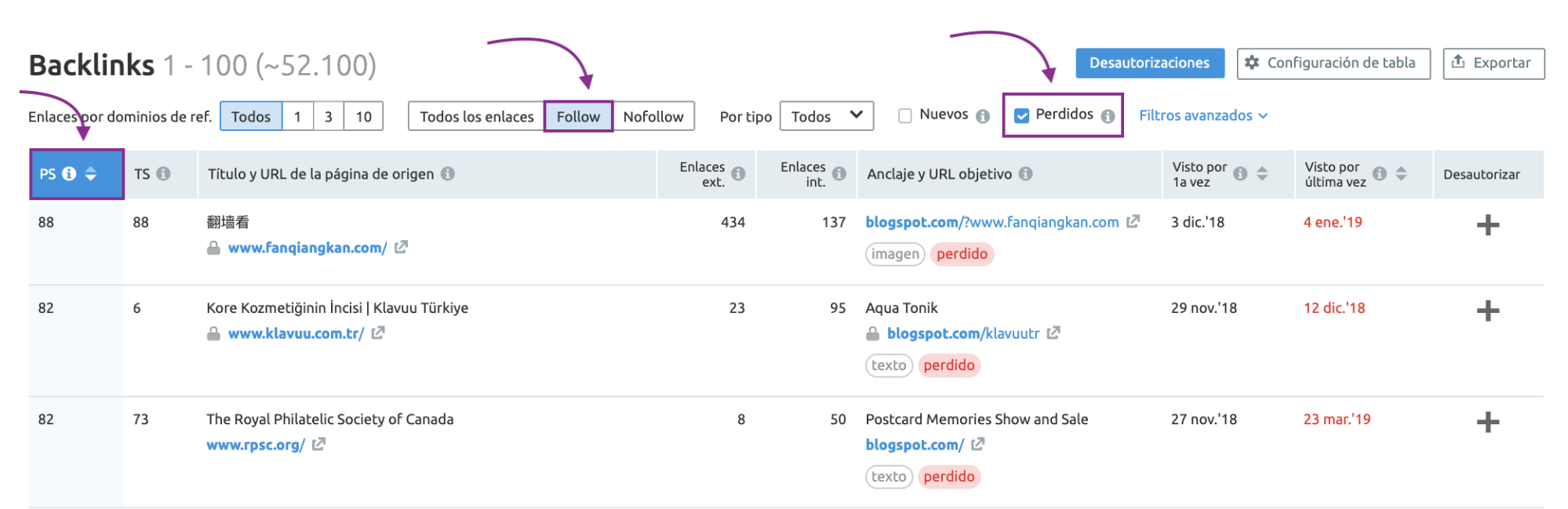Expand Filtros avanzados
The height and width of the screenshot is (509, 1568).
(1203, 115)
